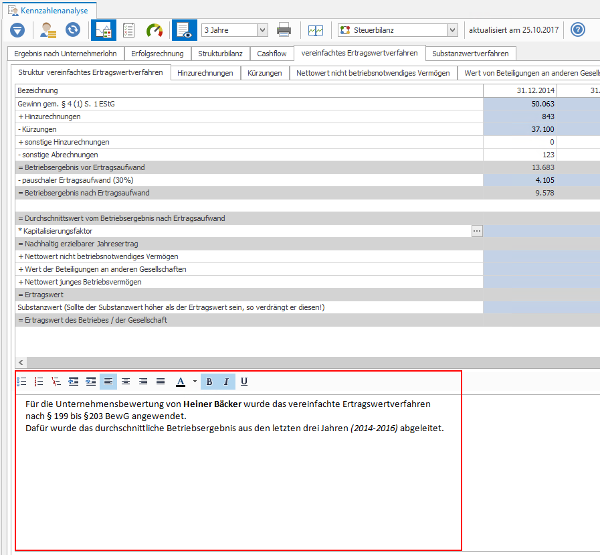
Task: Open 'Nettowert nicht betriebsnotwendiges Vermögen' sub-tab
Action: click(x=373, y=73)
